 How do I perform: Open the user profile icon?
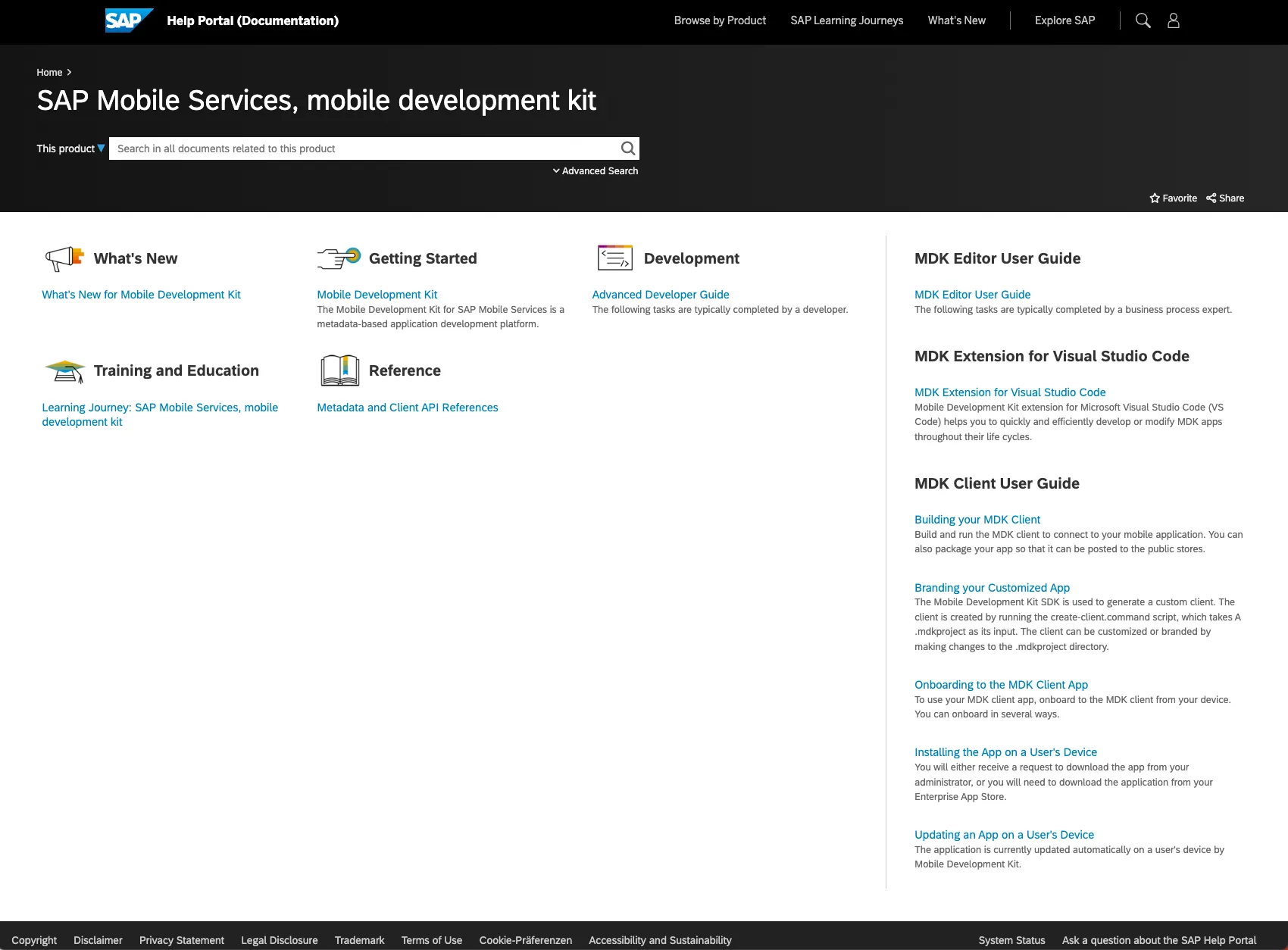pyautogui.click(x=1173, y=20)
